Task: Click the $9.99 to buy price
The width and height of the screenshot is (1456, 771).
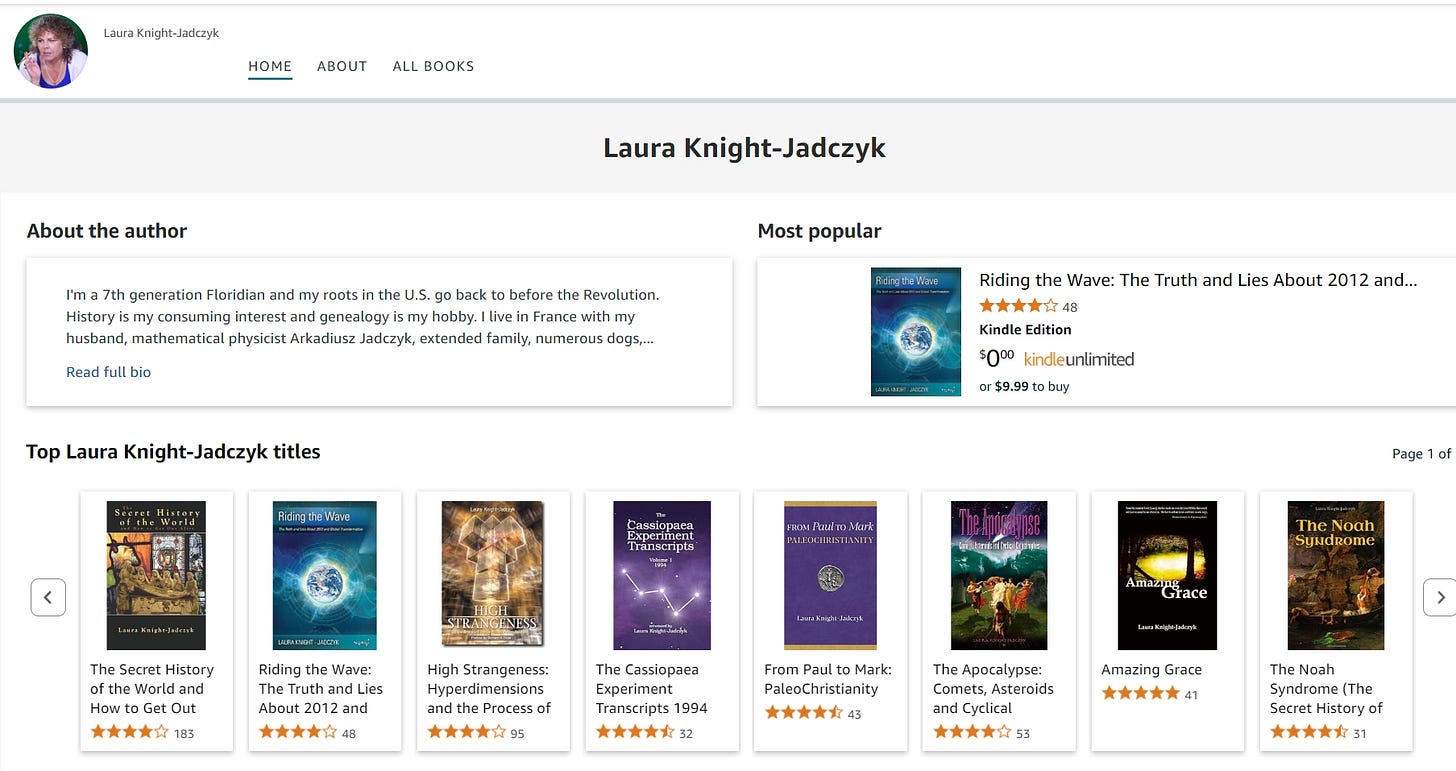Action: coord(1024,386)
